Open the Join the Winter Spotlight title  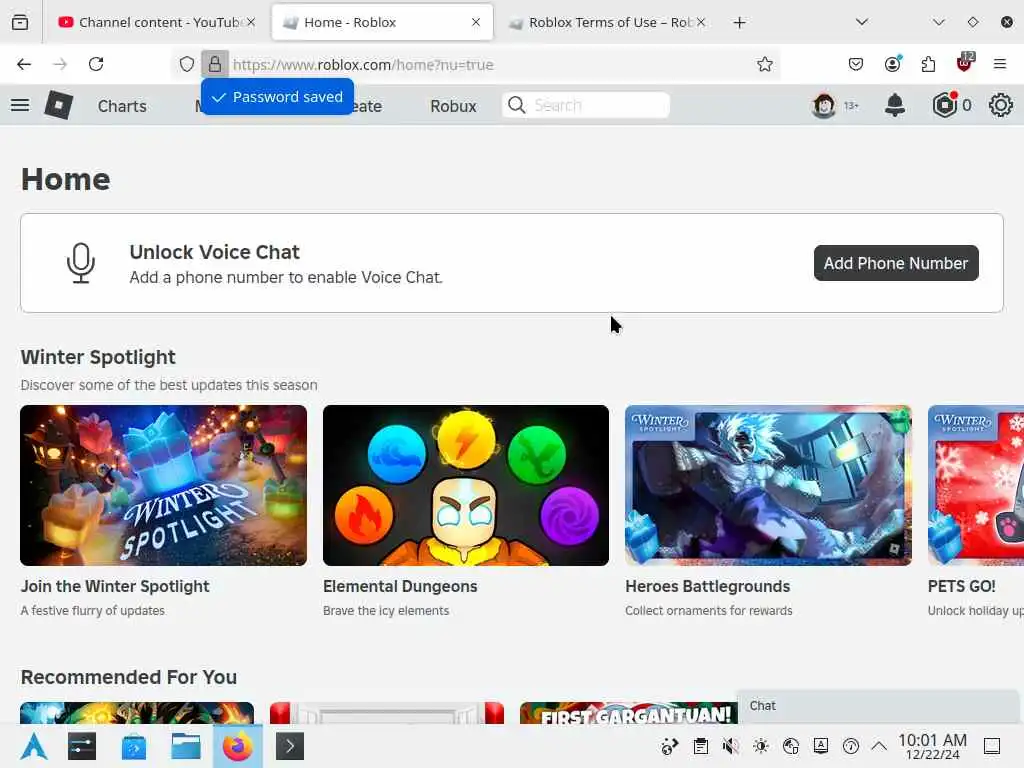tap(115, 586)
